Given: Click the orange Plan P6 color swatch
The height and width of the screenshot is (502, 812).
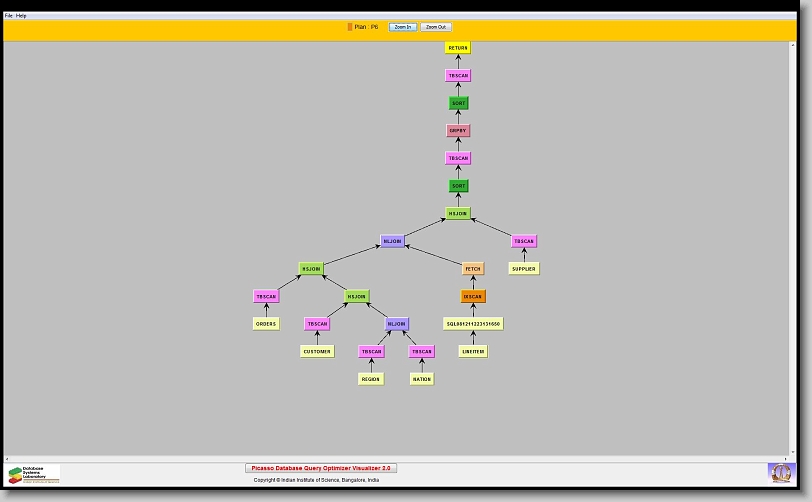Looking at the screenshot, I should click(x=350, y=27).
